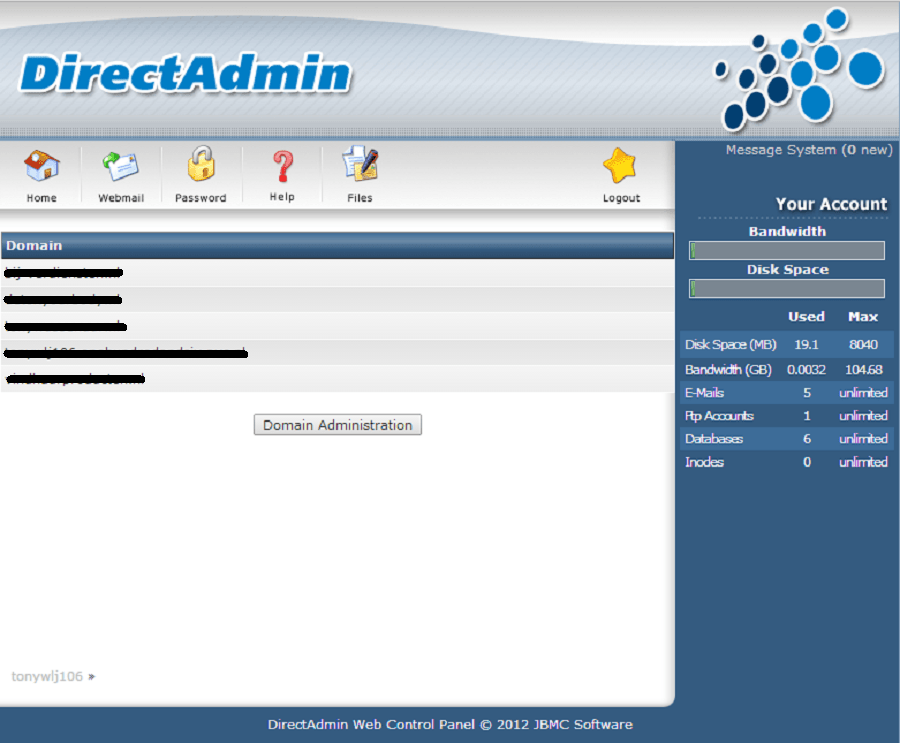Click the tonywlj106 breadcrumb link
Screen dimensions: 900x743
47,676
